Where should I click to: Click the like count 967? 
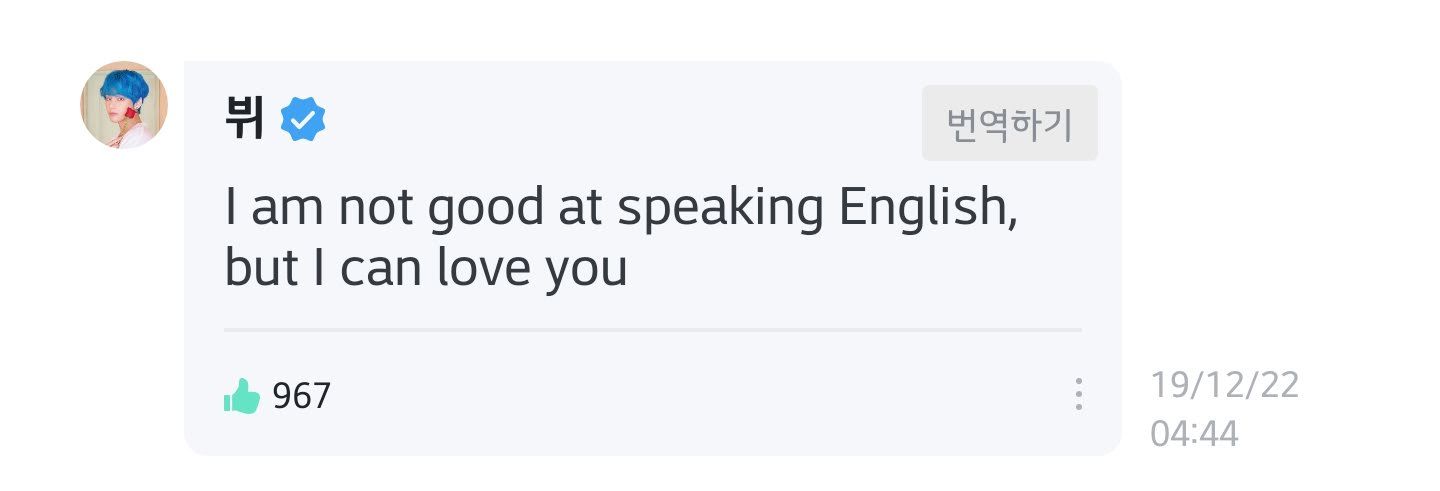coord(301,397)
